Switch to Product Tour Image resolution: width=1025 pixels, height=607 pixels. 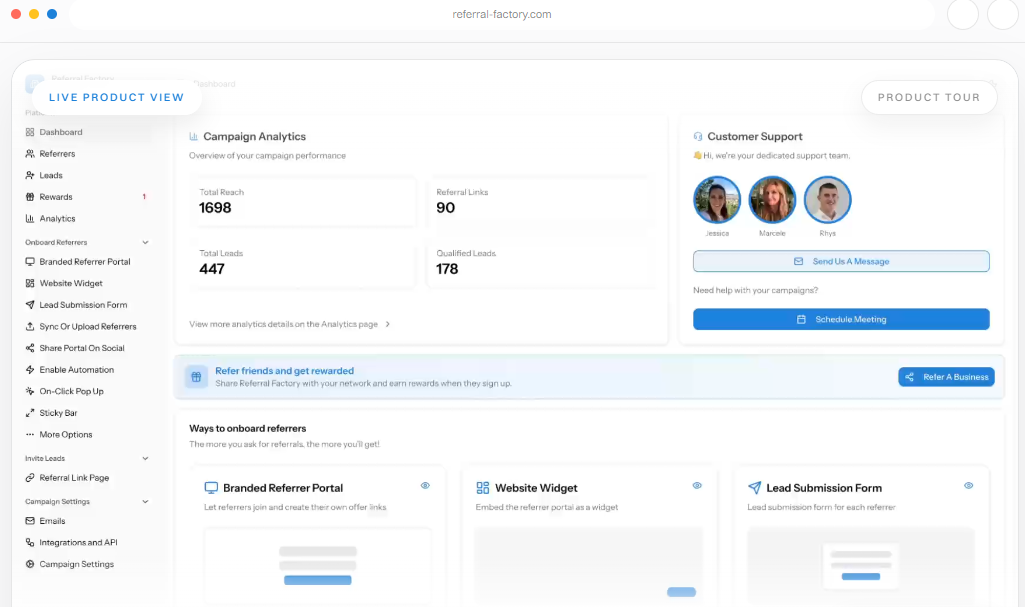929,97
